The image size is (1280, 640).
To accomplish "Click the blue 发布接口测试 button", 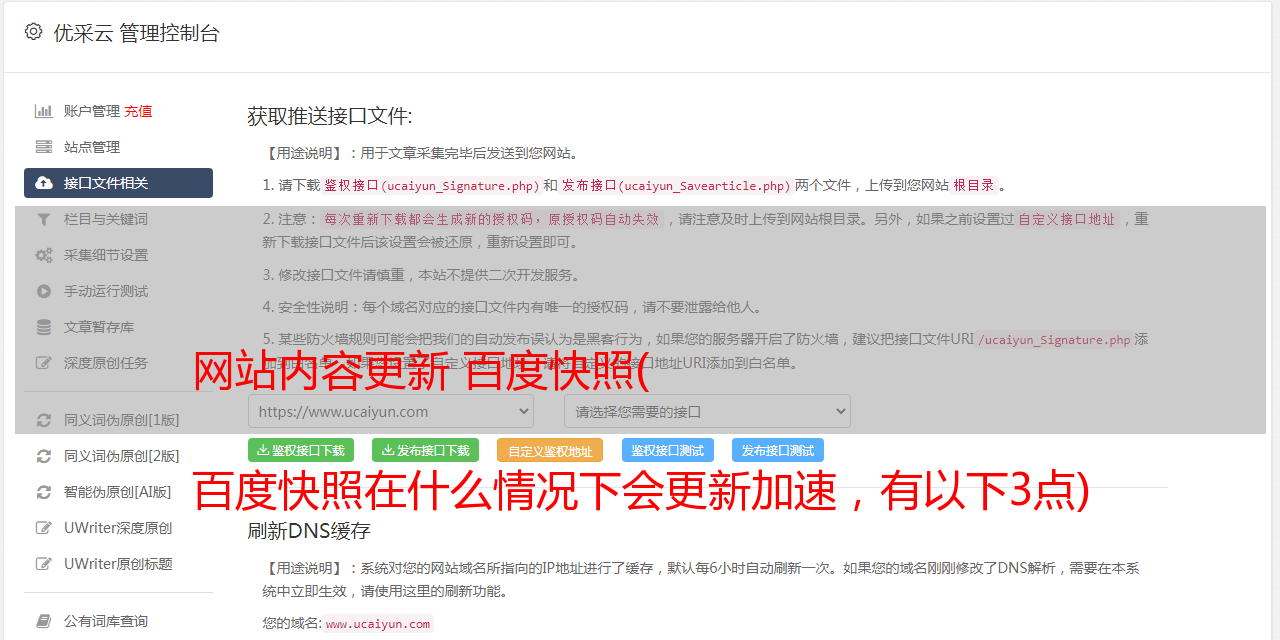I will (778, 450).
